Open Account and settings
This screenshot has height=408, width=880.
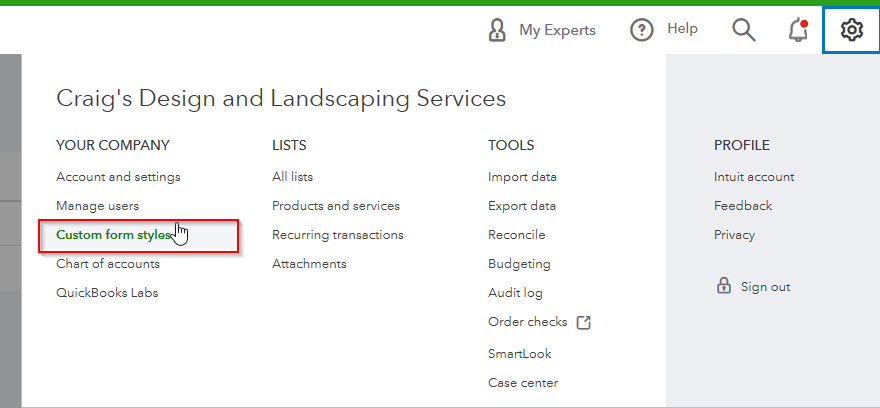point(118,177)
